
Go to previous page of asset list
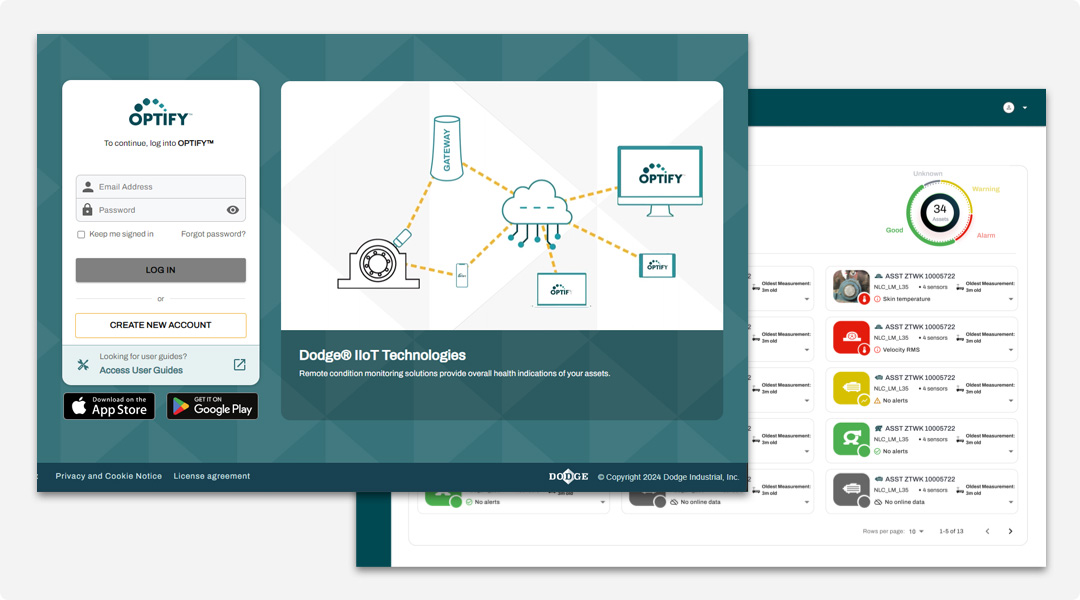point(987,531)
